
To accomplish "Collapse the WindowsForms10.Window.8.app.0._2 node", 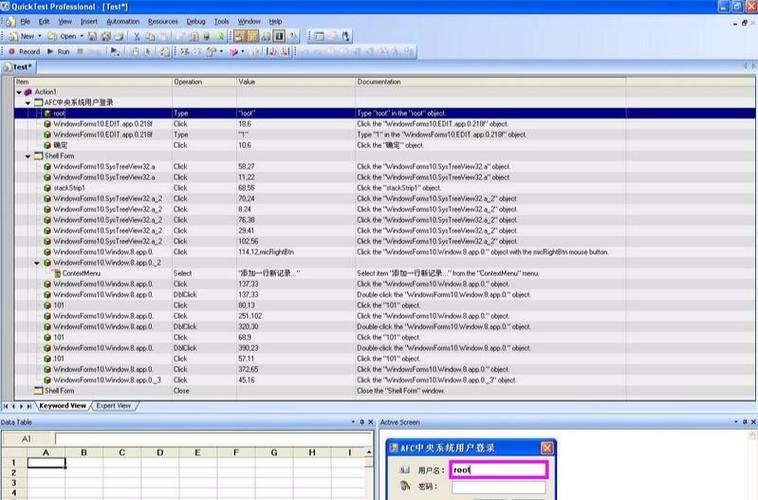I will (x=37, y=263).
